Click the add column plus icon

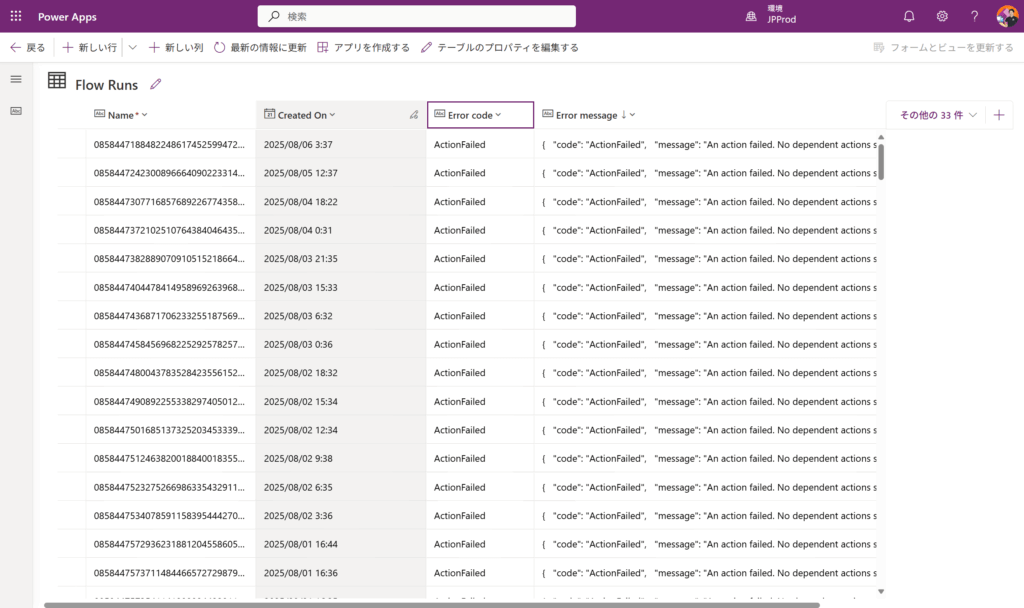(999, 115)
